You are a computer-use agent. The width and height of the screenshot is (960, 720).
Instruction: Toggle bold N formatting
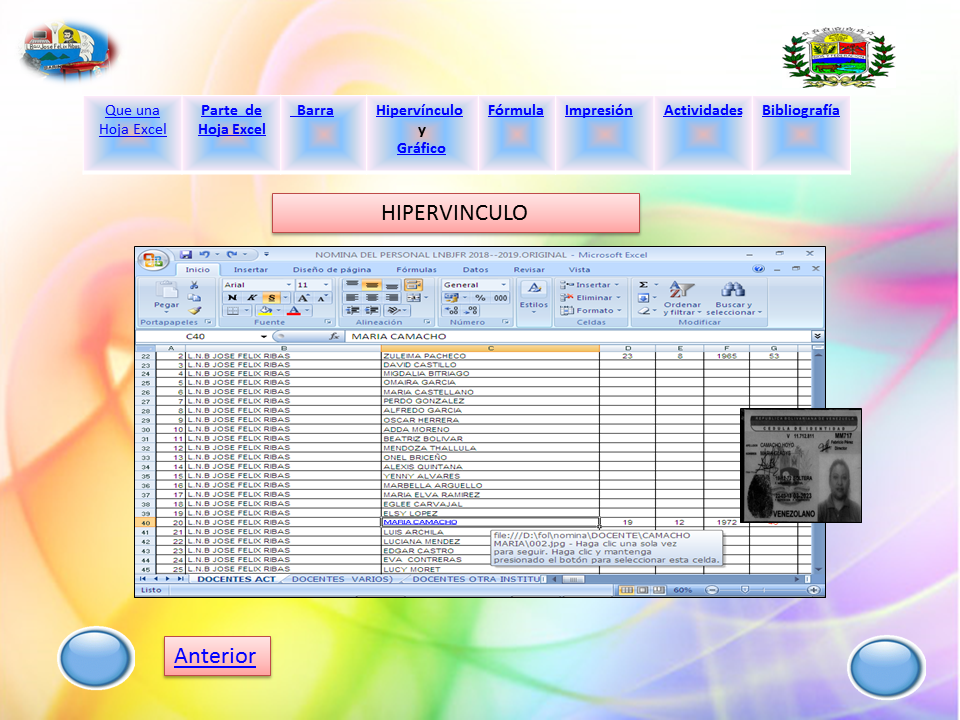(x=232, y=298)
